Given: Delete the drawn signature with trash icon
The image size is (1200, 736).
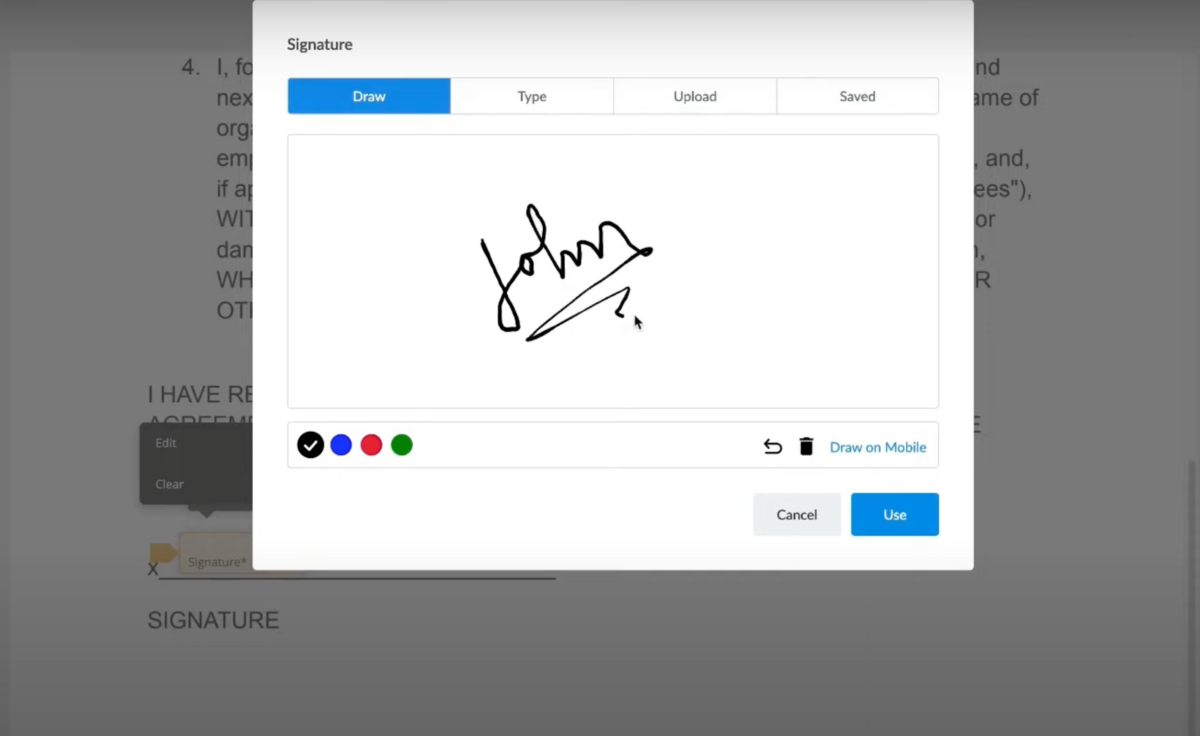Looking at the screenshot, I should pyautogui.click(x=806, y=446).
